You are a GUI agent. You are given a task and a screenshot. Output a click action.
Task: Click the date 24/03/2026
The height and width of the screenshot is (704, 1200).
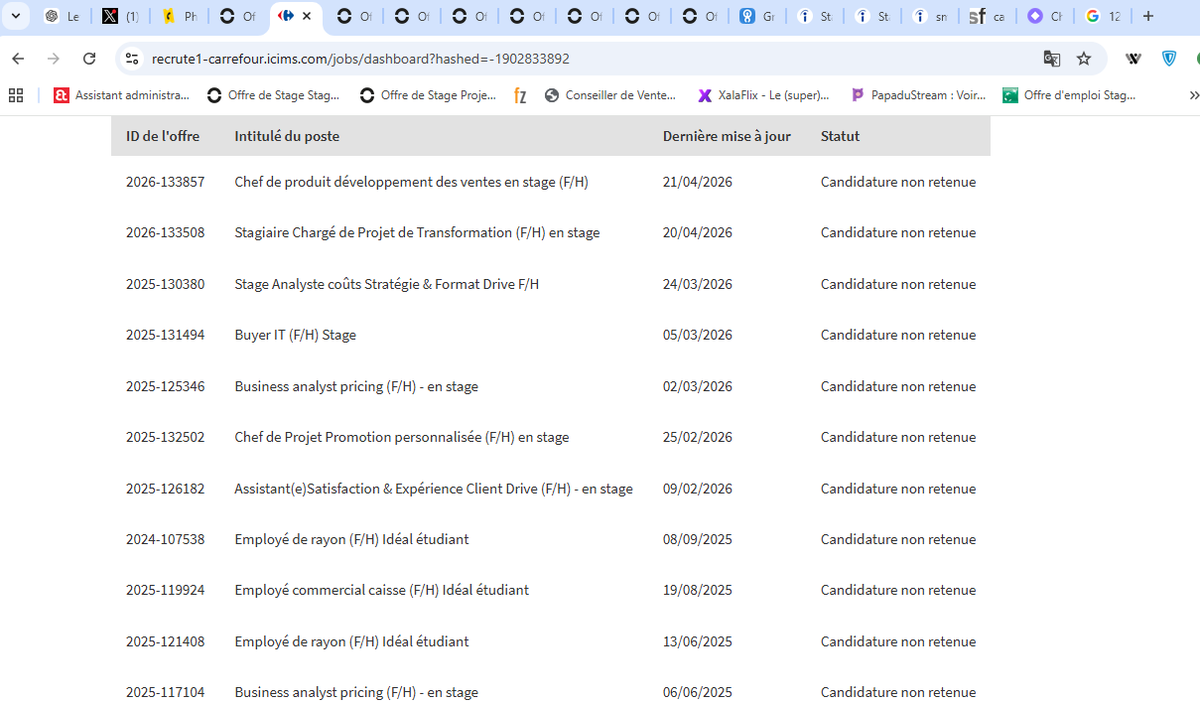[x=698, y=284]
